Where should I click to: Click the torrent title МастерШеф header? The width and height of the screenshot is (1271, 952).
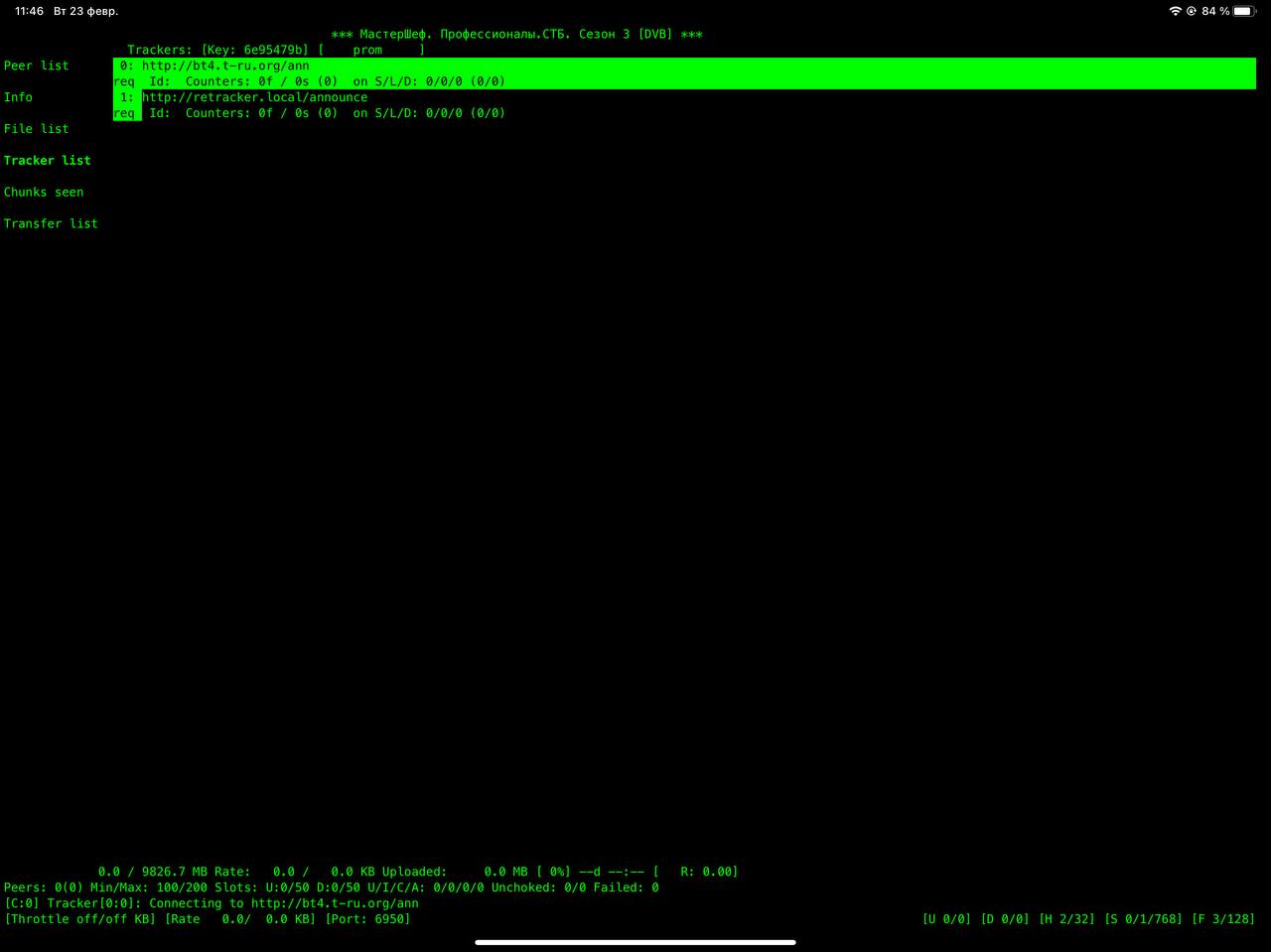tap(516, 34)
